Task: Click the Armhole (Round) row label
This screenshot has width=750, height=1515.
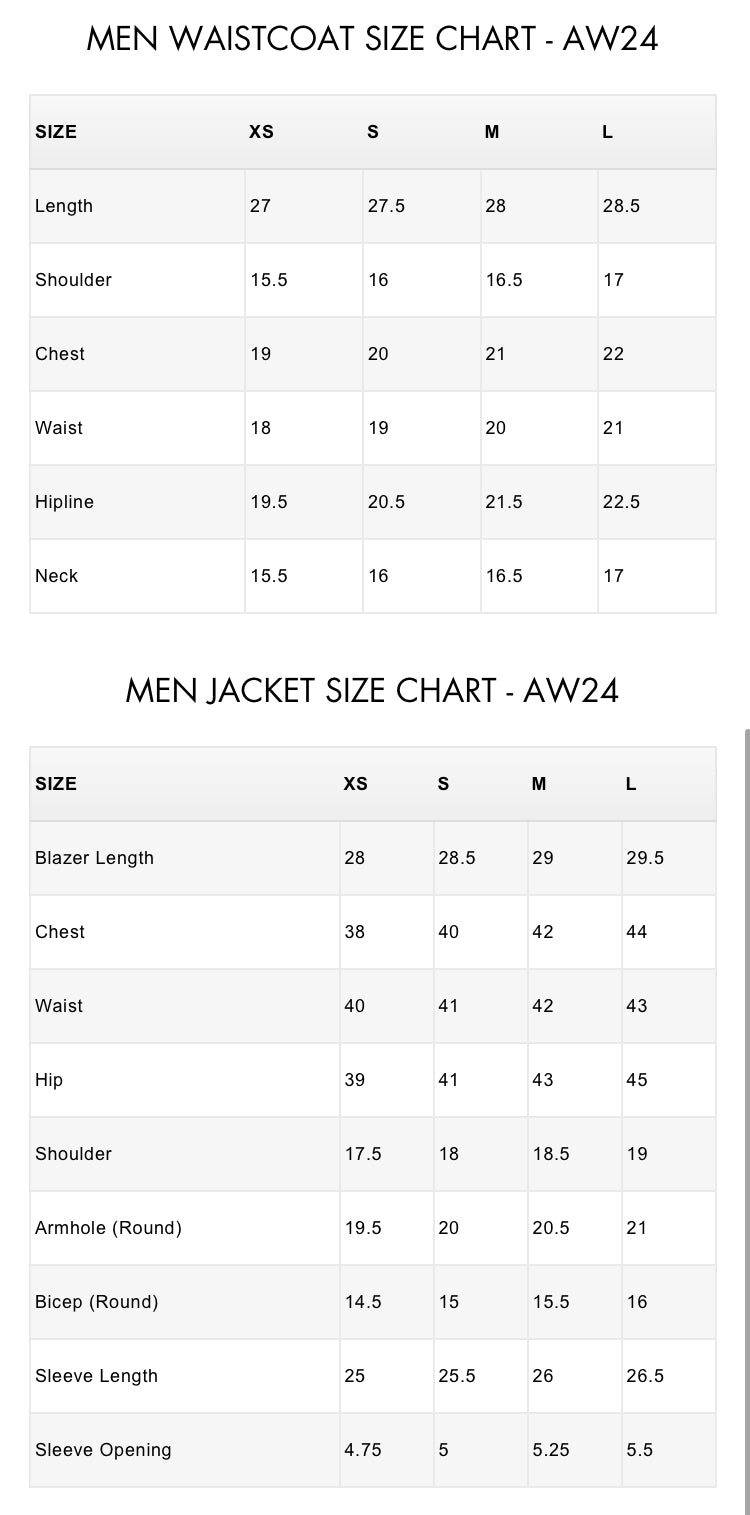Action: point(109,1228)
